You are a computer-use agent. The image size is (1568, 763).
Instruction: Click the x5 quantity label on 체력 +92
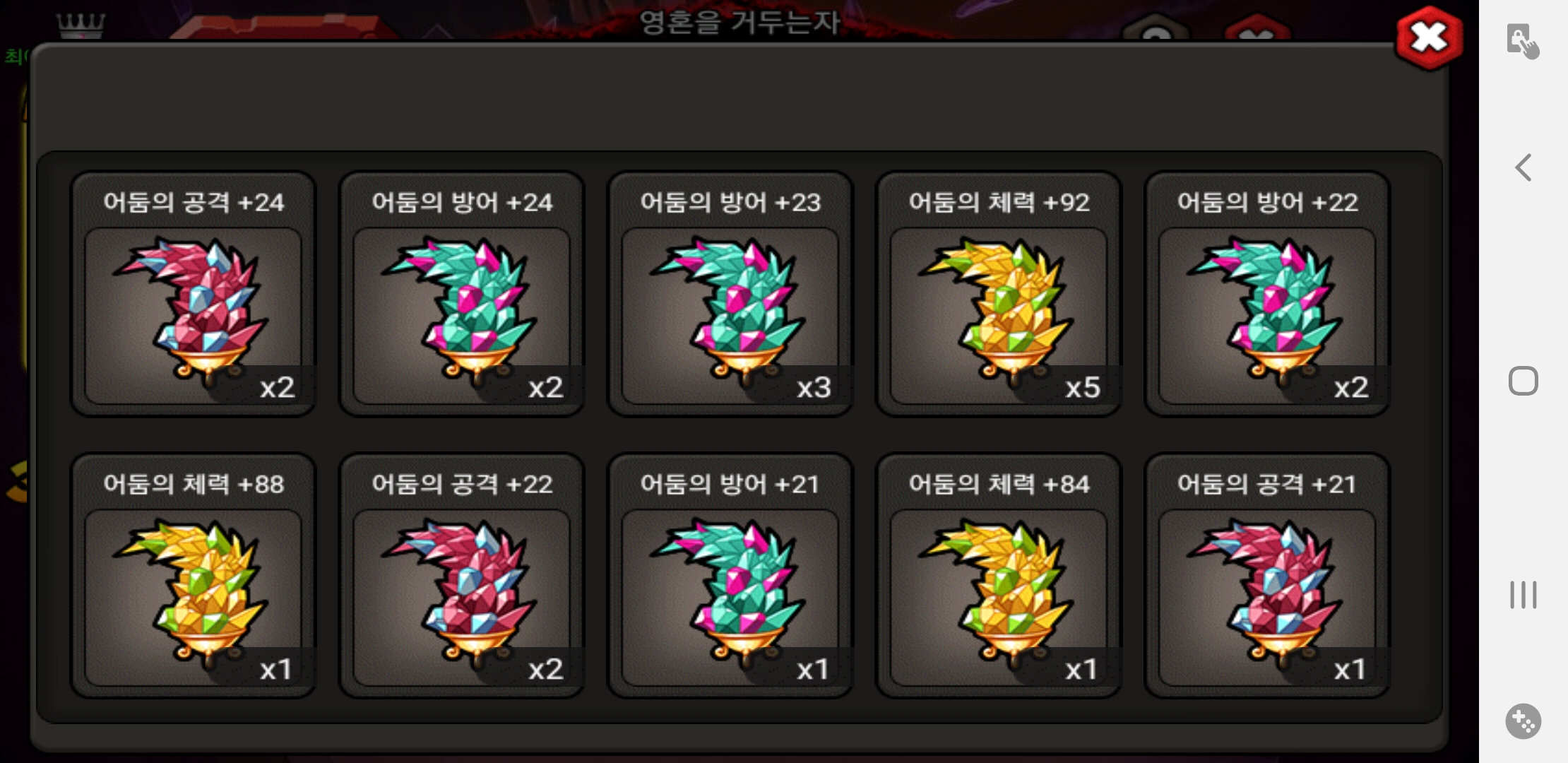[x=1082, y=387]
